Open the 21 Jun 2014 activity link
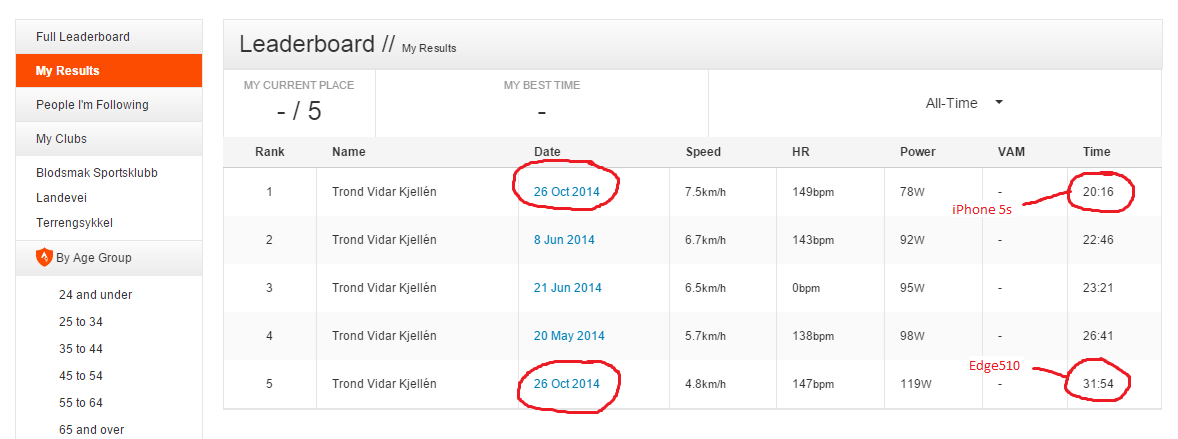The height and width of the screenshot is (439, 1178). point(567,288)
